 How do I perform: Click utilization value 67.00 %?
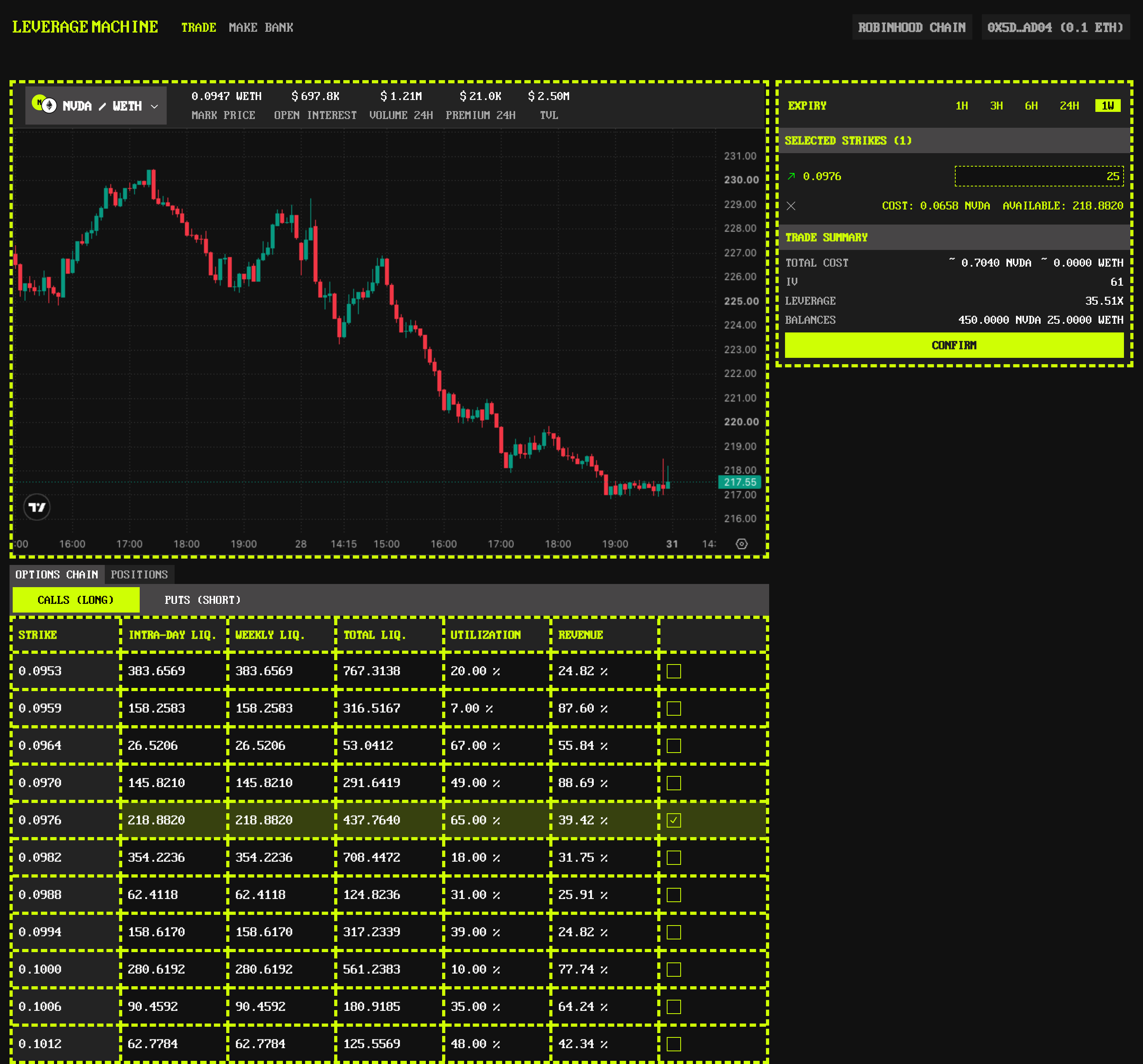[475, 745]
